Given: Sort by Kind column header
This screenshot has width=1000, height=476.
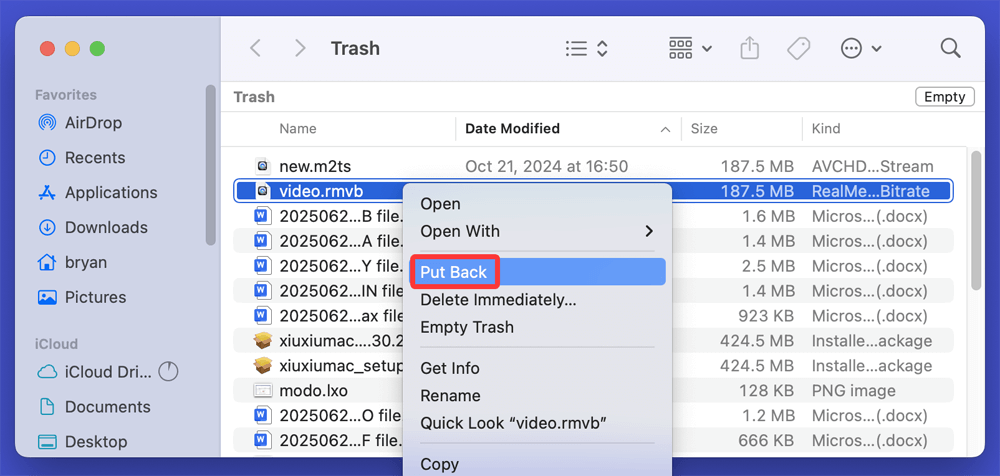Looking at the screenshot, I should coord(825,128).
